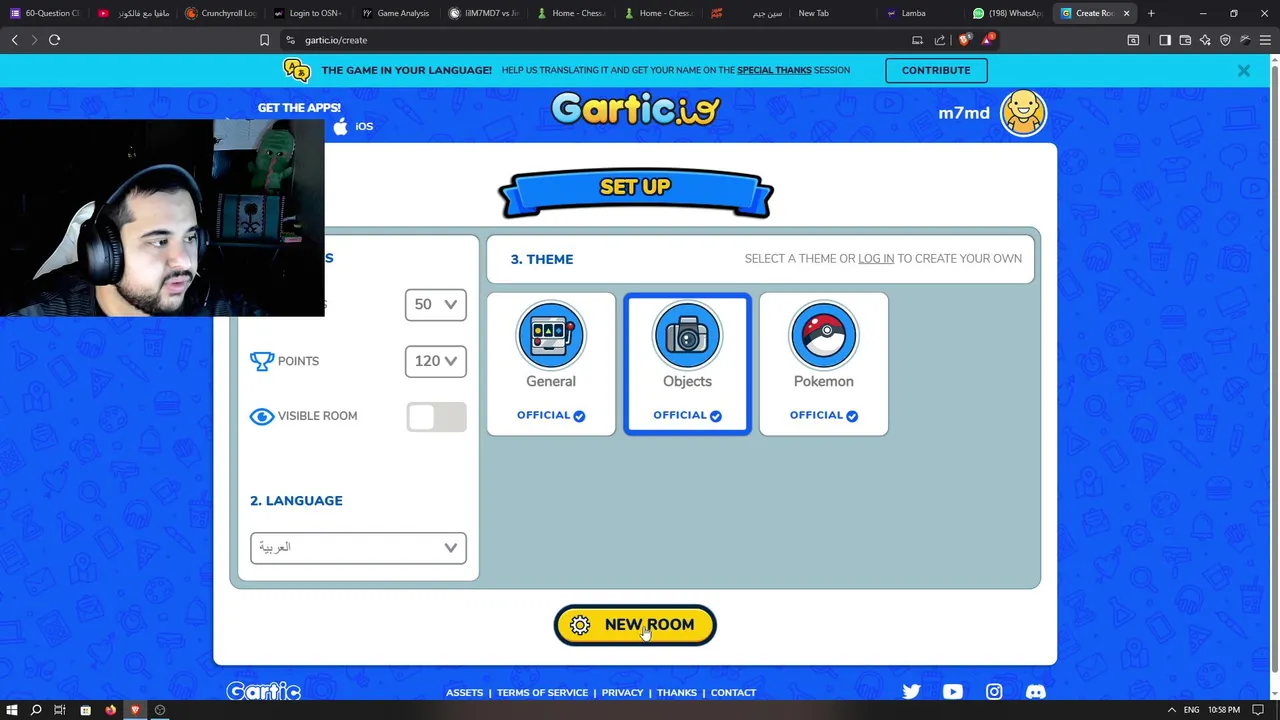Close the Create Room browser tab
Screen dimensions: 1280x720
1126,13
